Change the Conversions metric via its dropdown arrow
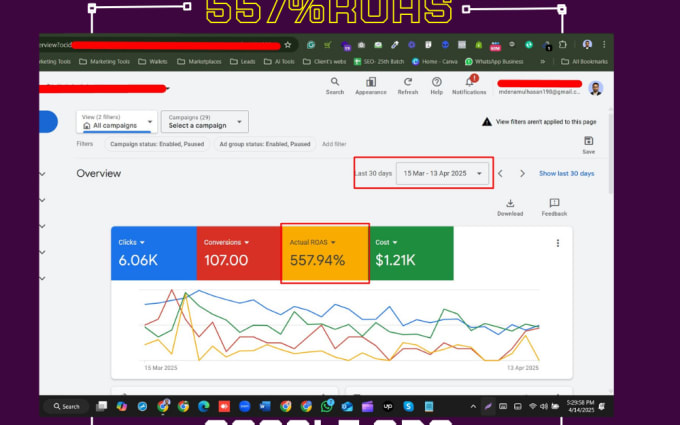 pos(247,242)
